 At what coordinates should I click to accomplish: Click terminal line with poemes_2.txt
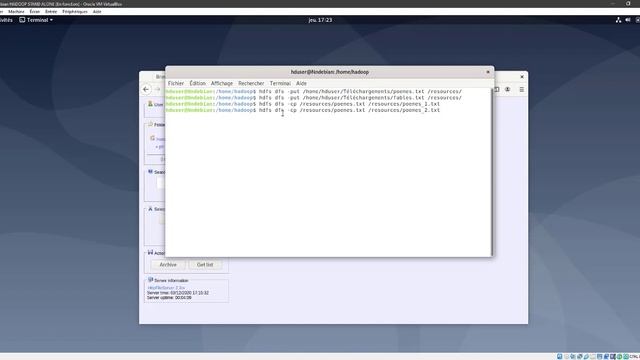[x=303, y=110]
